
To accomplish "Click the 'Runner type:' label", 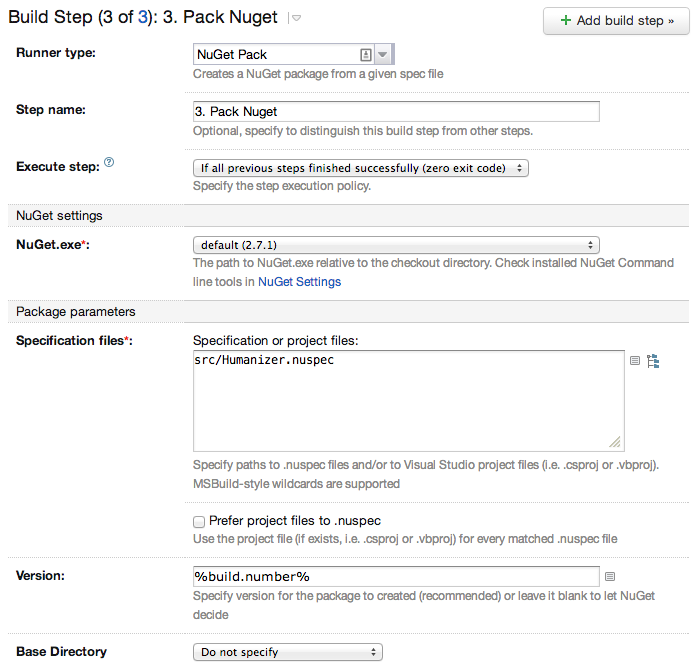I will point(56,53).
